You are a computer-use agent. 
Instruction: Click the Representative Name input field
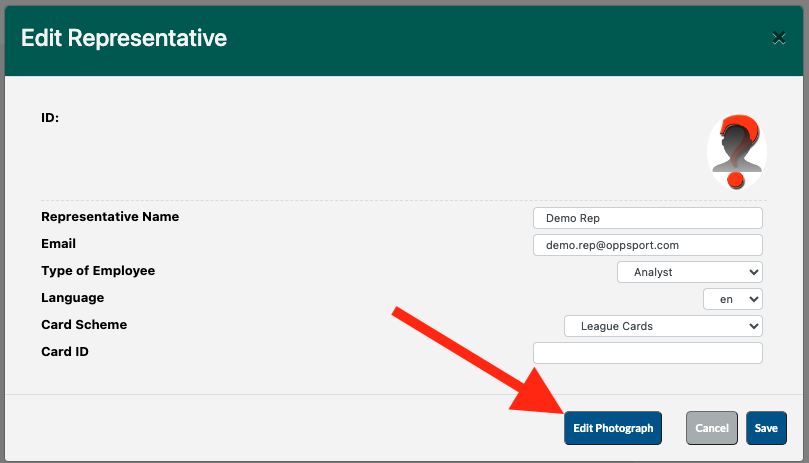(x=648, y=218)
